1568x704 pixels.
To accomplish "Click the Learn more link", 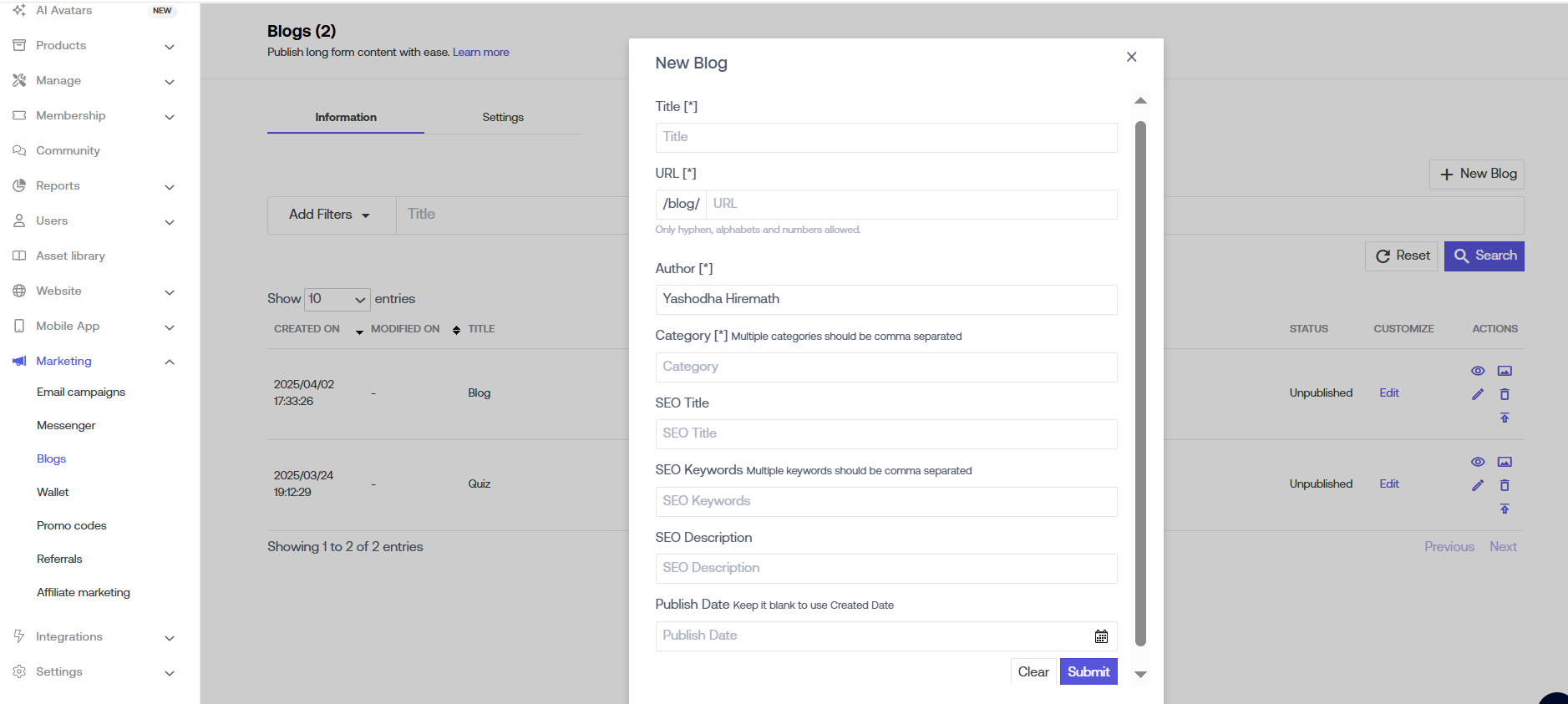I will (x=480, y=52).
